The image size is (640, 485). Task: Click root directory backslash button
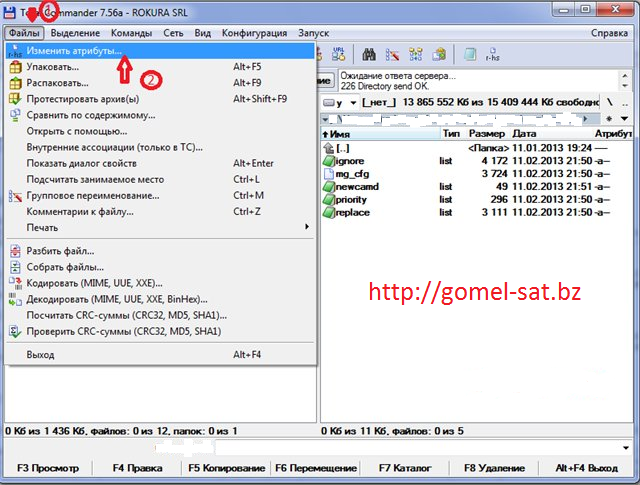tap(609, 102)
